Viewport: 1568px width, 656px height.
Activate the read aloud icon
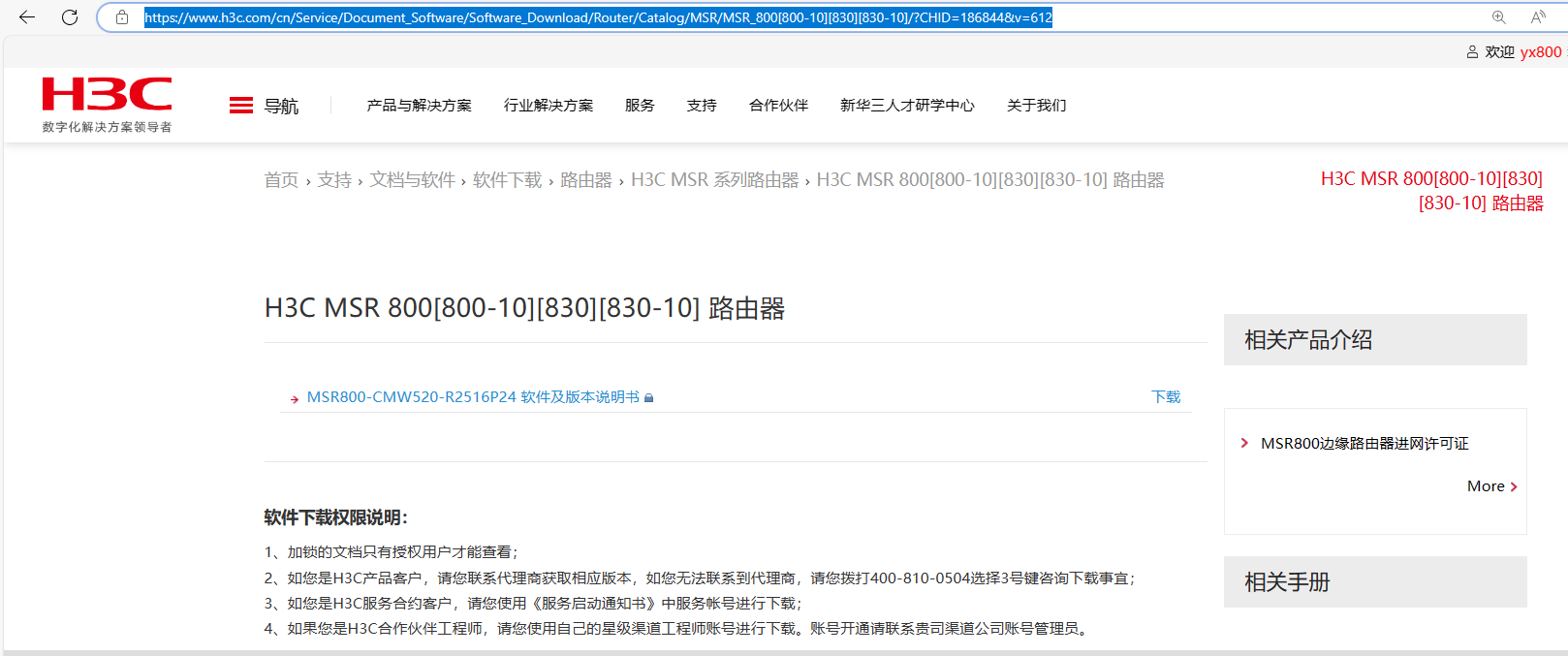[1538, 17]
